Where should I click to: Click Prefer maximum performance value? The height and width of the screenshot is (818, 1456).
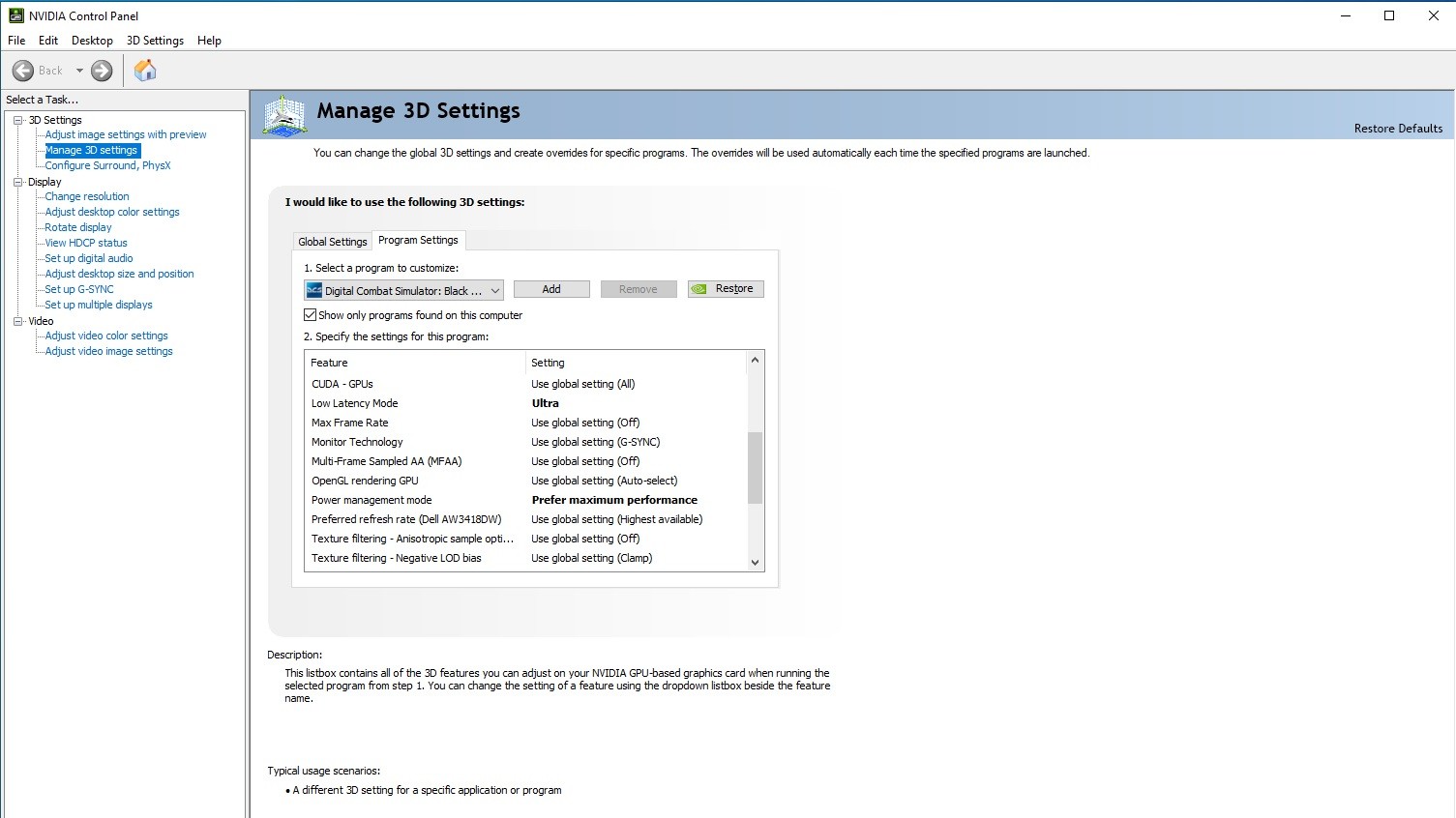click(614, 500)
